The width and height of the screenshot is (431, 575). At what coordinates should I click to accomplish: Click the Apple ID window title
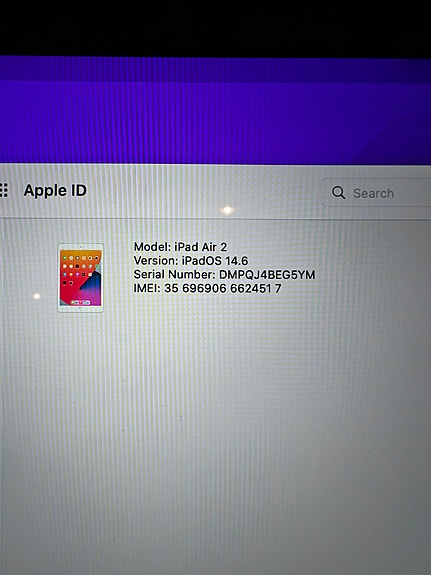click(x=55, y=190)
